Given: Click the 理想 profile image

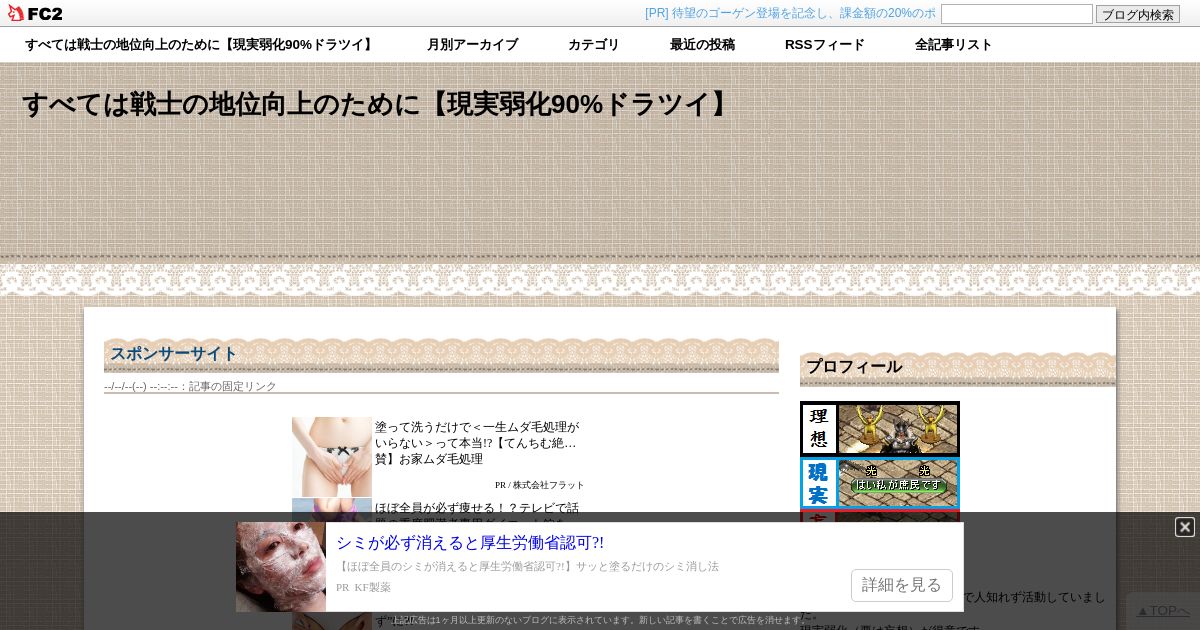Looking at the screenshot, I should click(x=880, y=429).
